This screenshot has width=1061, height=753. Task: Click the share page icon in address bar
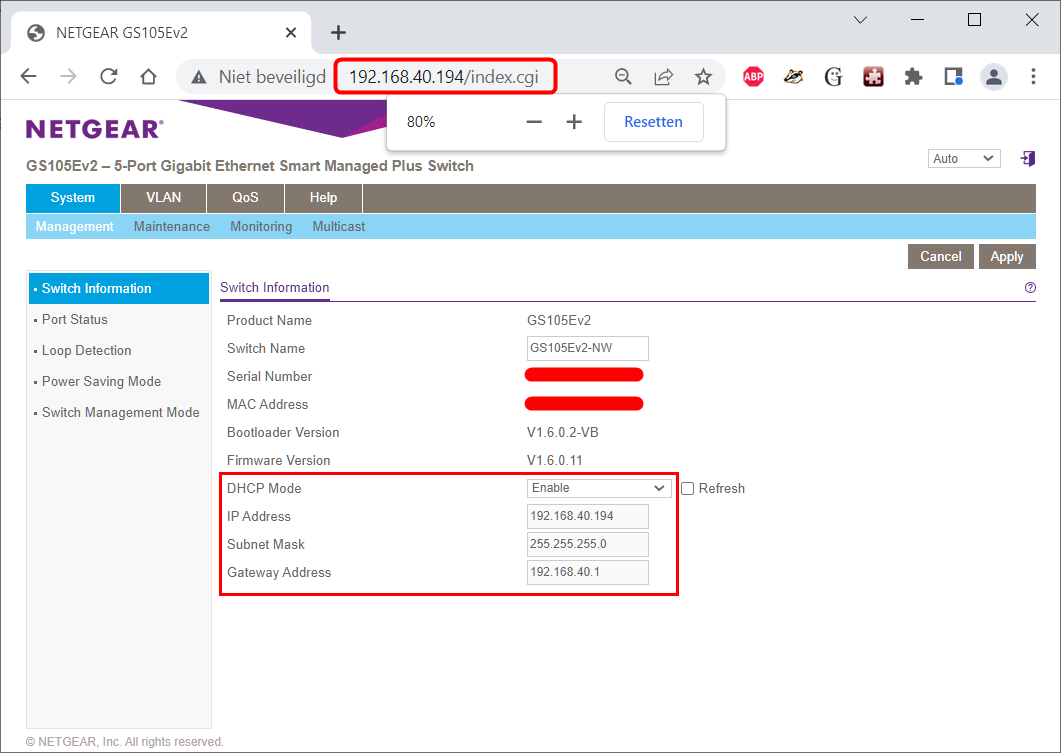pyautogui.click(x=663, y=77)
